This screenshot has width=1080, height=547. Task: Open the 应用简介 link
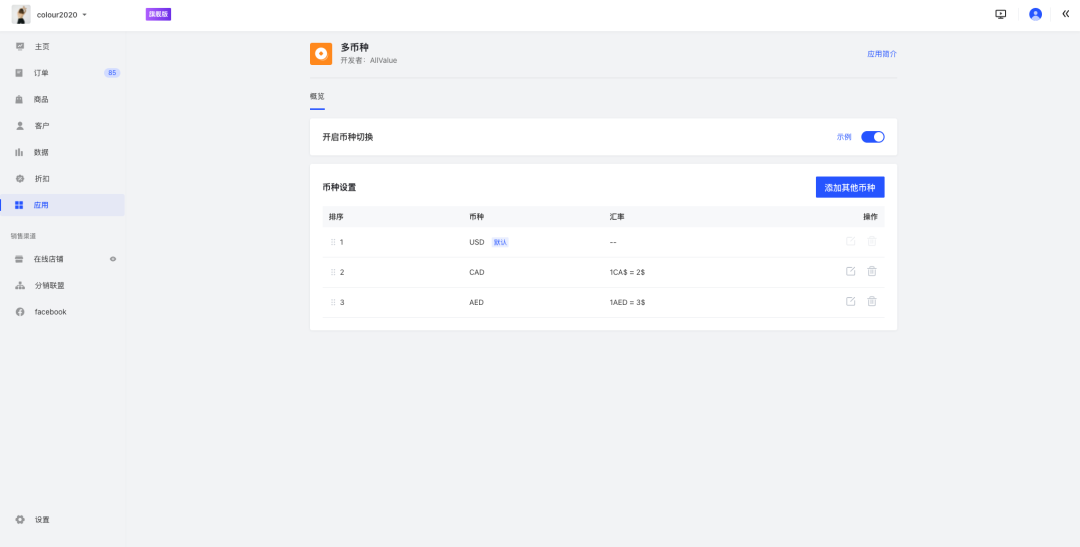pyautogui.click(x=882, y=54)
